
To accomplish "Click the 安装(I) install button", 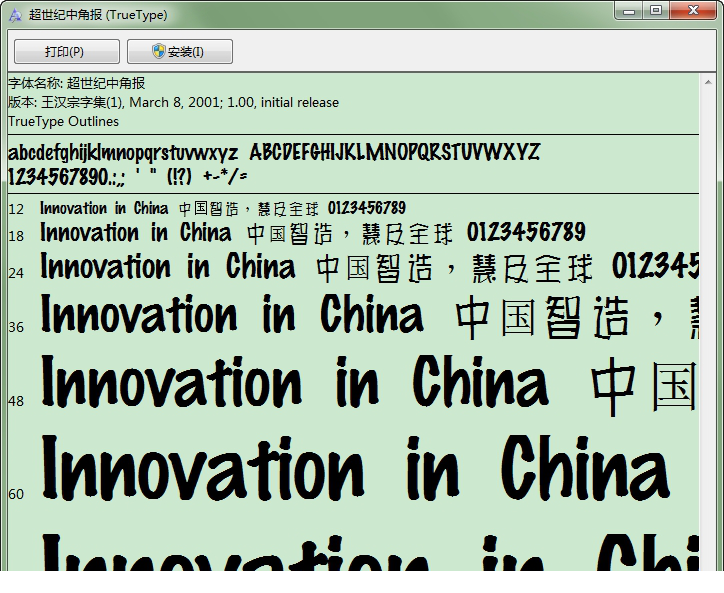I will tap(180, 51).
